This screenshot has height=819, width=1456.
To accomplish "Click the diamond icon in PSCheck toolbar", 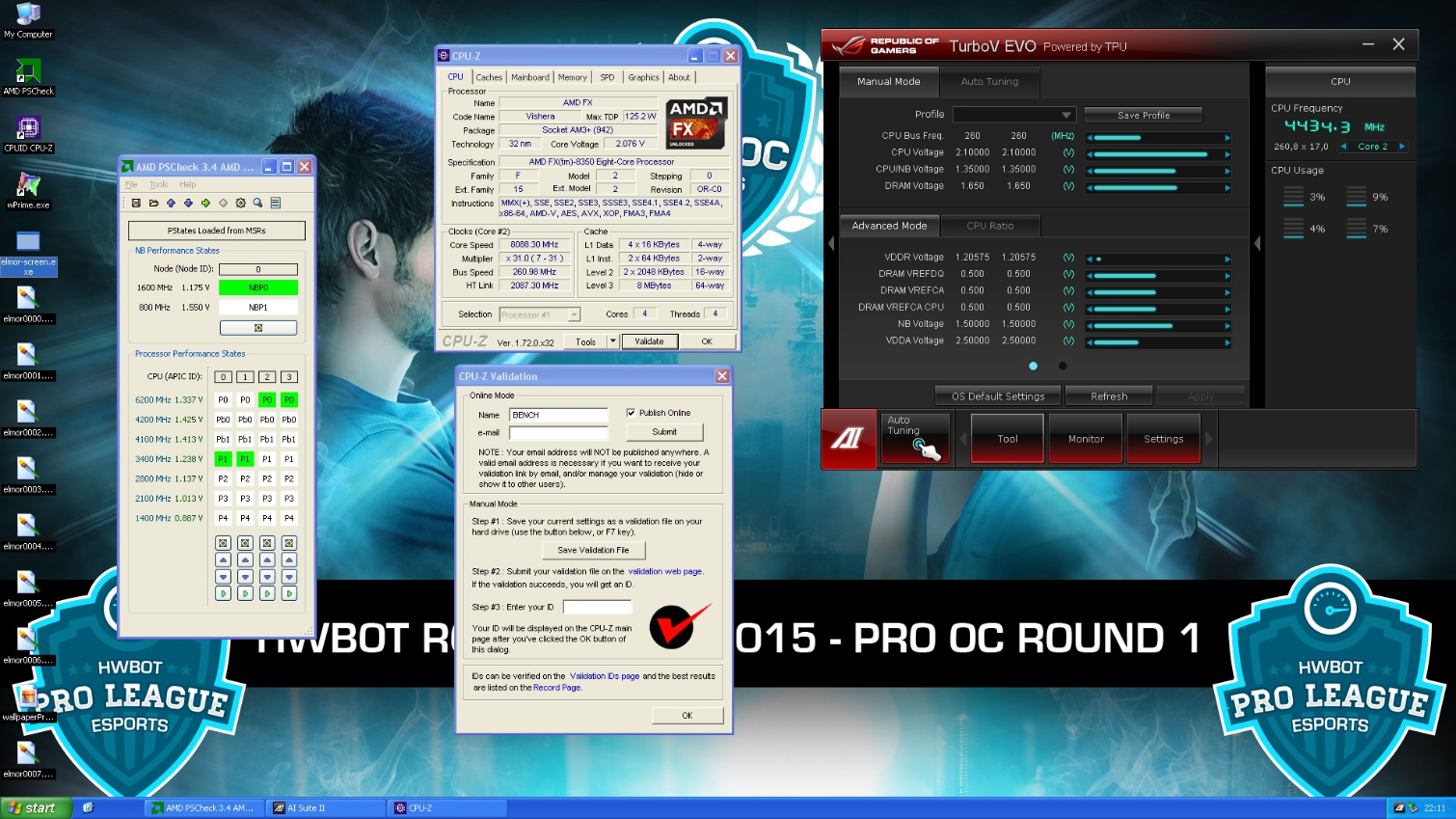I will coord(223,203).
